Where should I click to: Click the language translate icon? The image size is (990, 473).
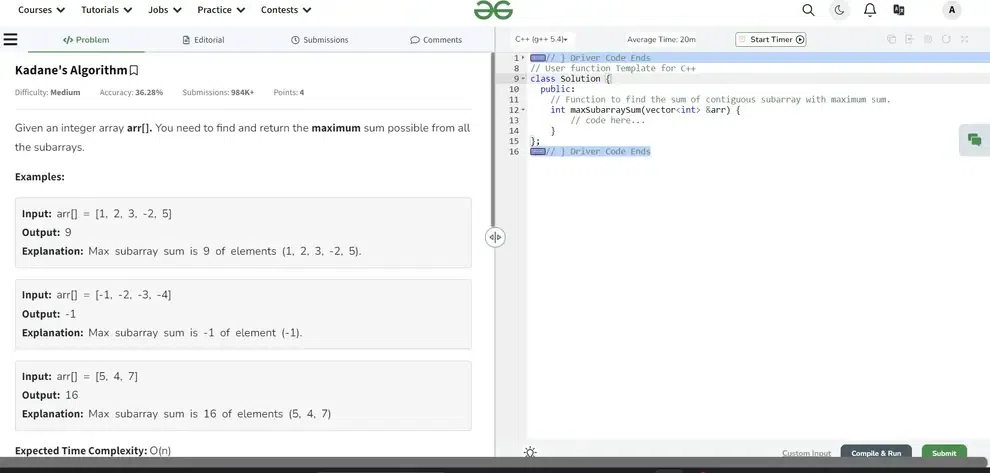[899, 10]
